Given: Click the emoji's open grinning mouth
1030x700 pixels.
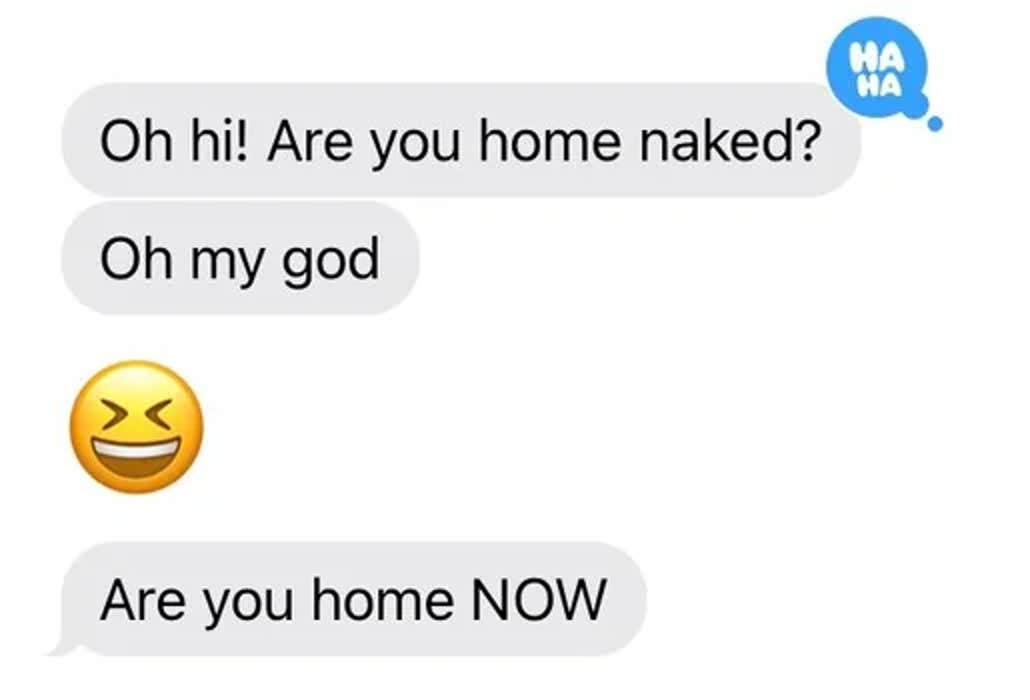Looking at the screenshot, I should [x=137, y=456].
